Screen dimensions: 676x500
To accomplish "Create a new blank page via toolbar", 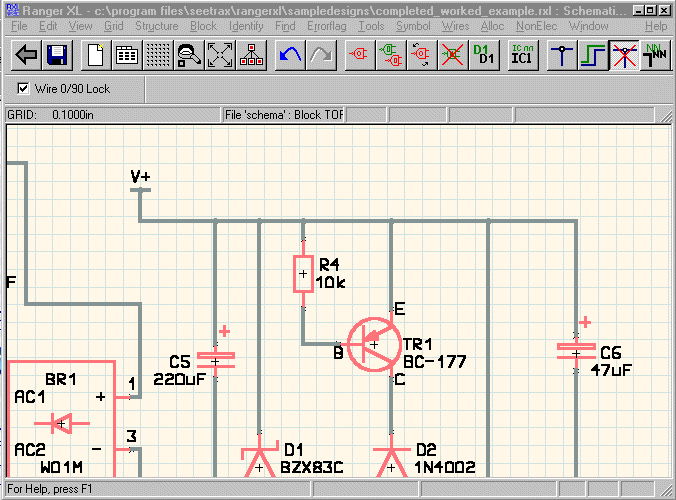I will click(x=96, y=55).
